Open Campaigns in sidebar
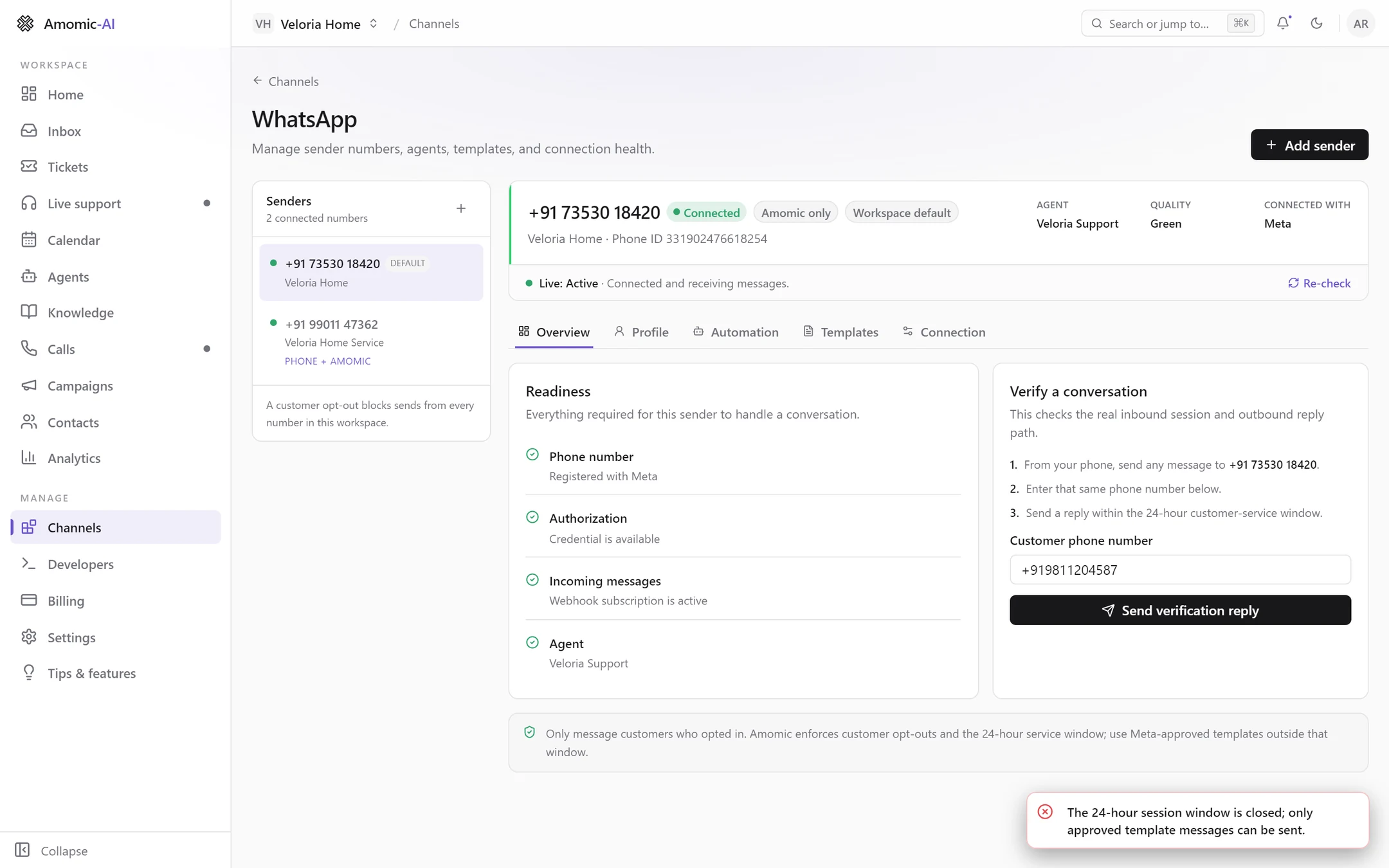Image resolution: width=1389 pixels, height=868 pixels. pyautogui.click(x=116, y=386)
